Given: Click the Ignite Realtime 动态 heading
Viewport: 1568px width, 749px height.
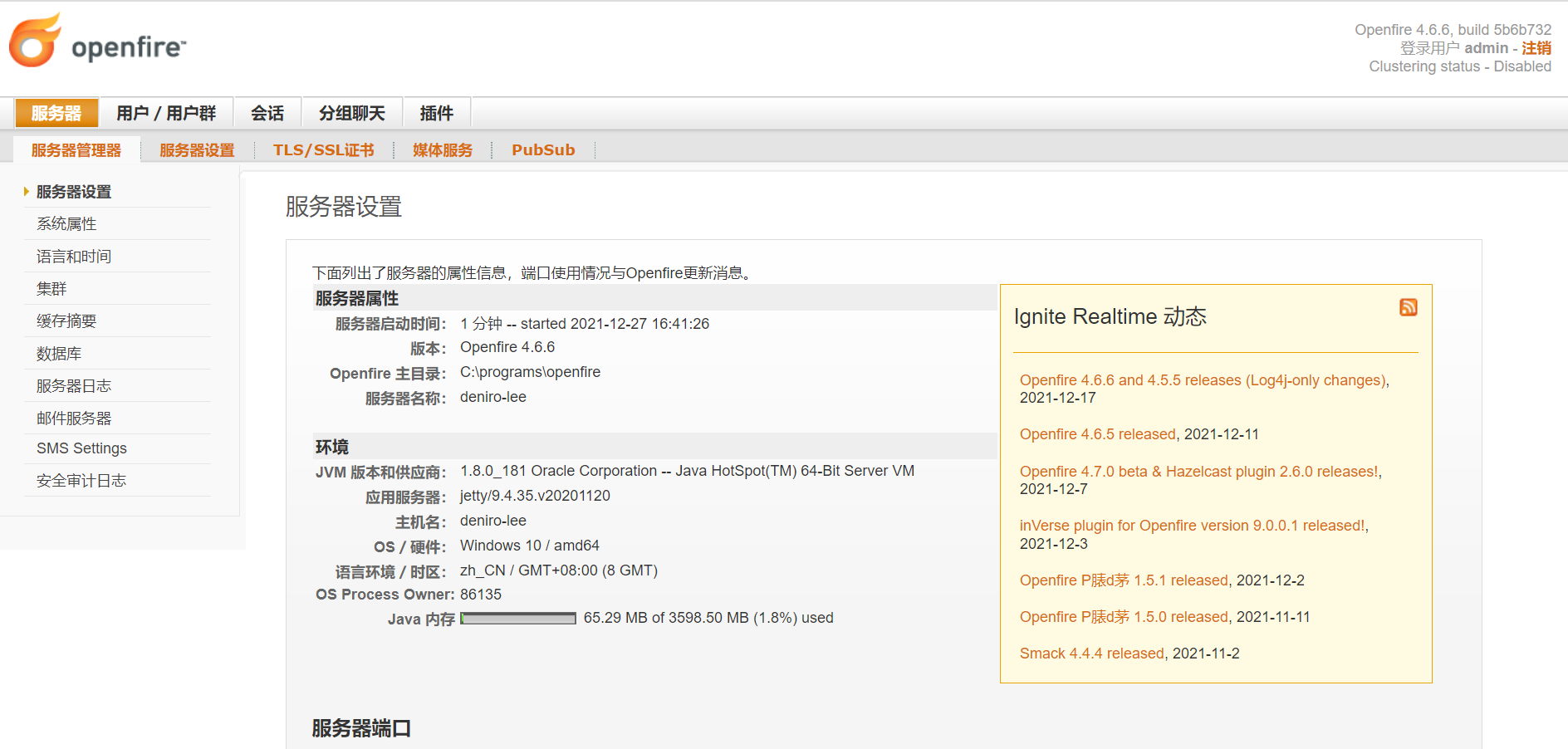Looking at the screenshot, I should click(1110, 316).
